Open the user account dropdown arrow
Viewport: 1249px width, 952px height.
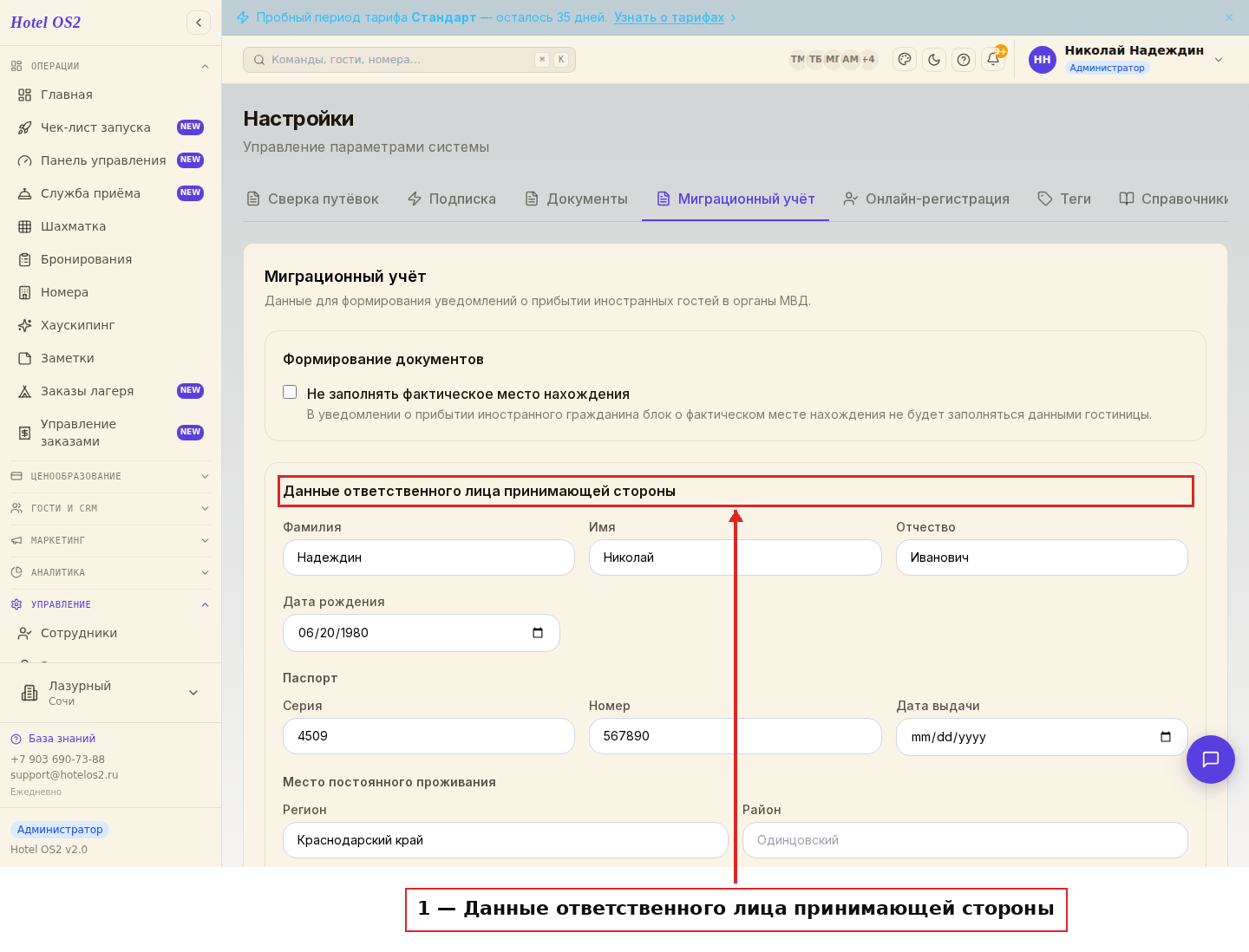[1219, 60]
